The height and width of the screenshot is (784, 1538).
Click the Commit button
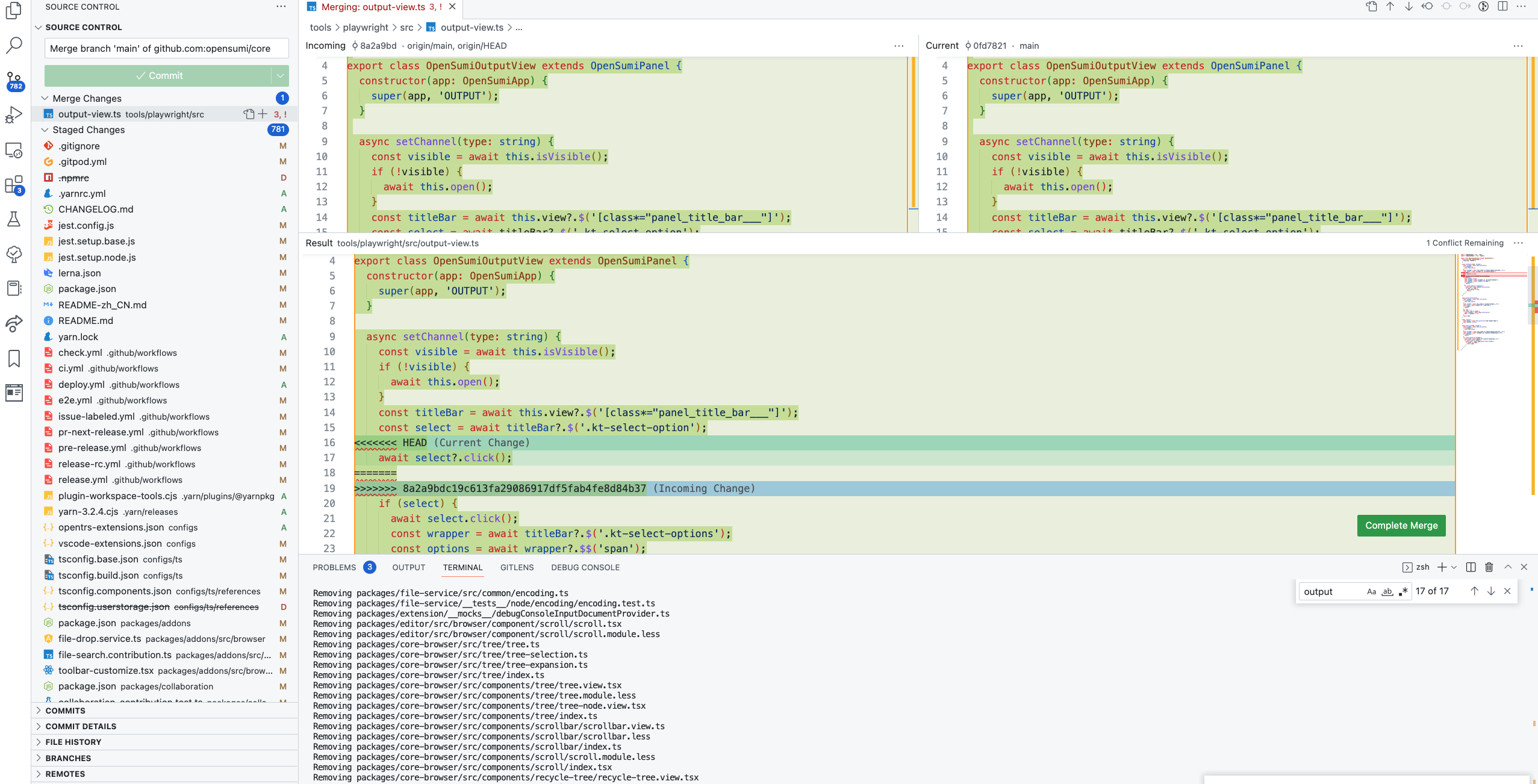click(x=160, y=75)
